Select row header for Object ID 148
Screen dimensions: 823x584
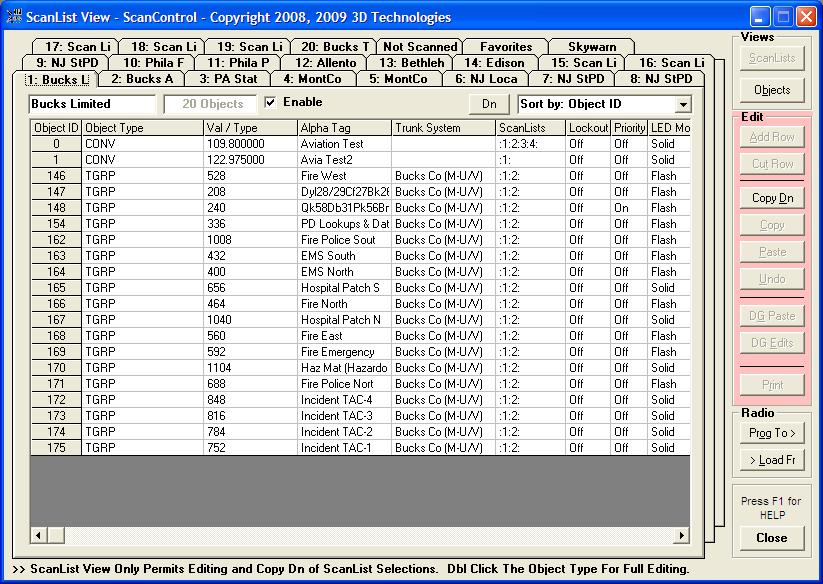(56, 208)
